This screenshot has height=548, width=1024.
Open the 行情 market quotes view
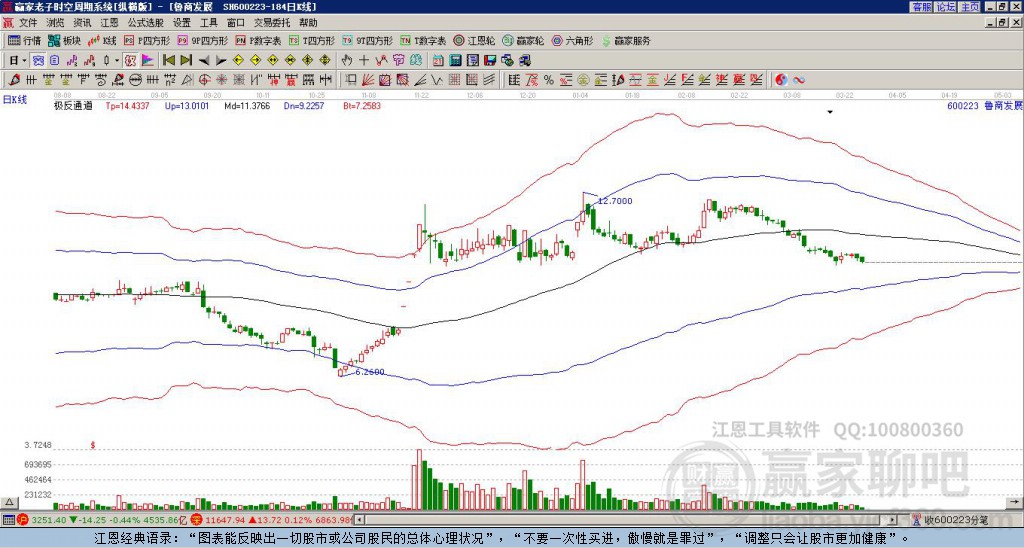[24, 41]
